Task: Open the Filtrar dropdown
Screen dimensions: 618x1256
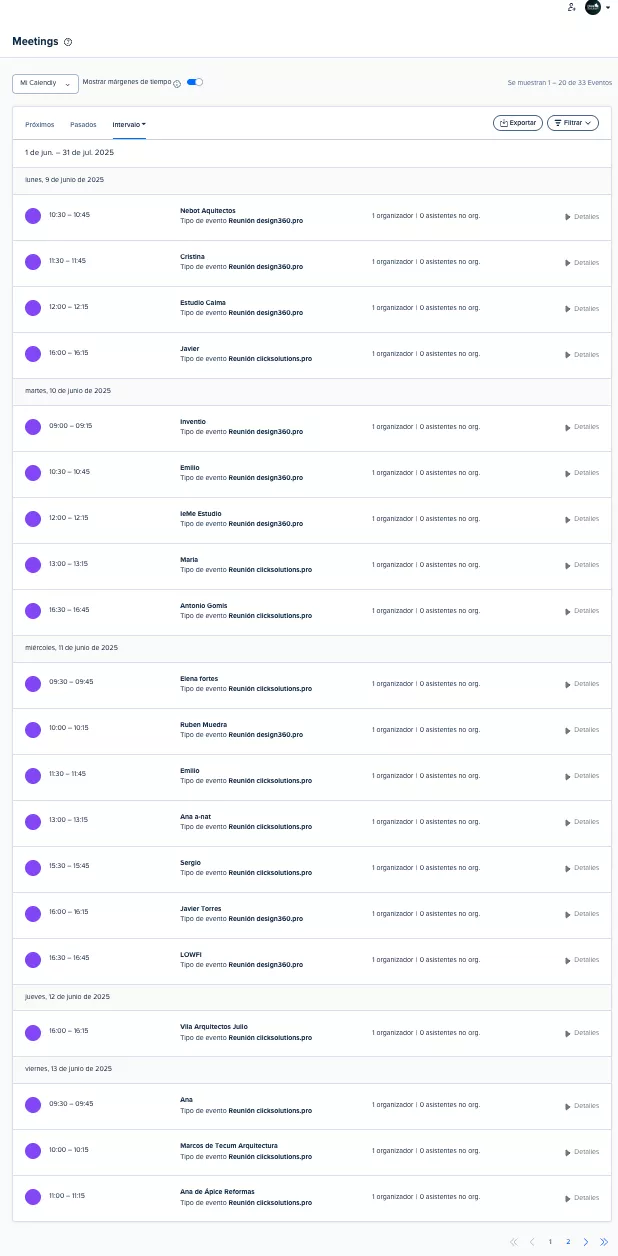Action: pos(573,123)
